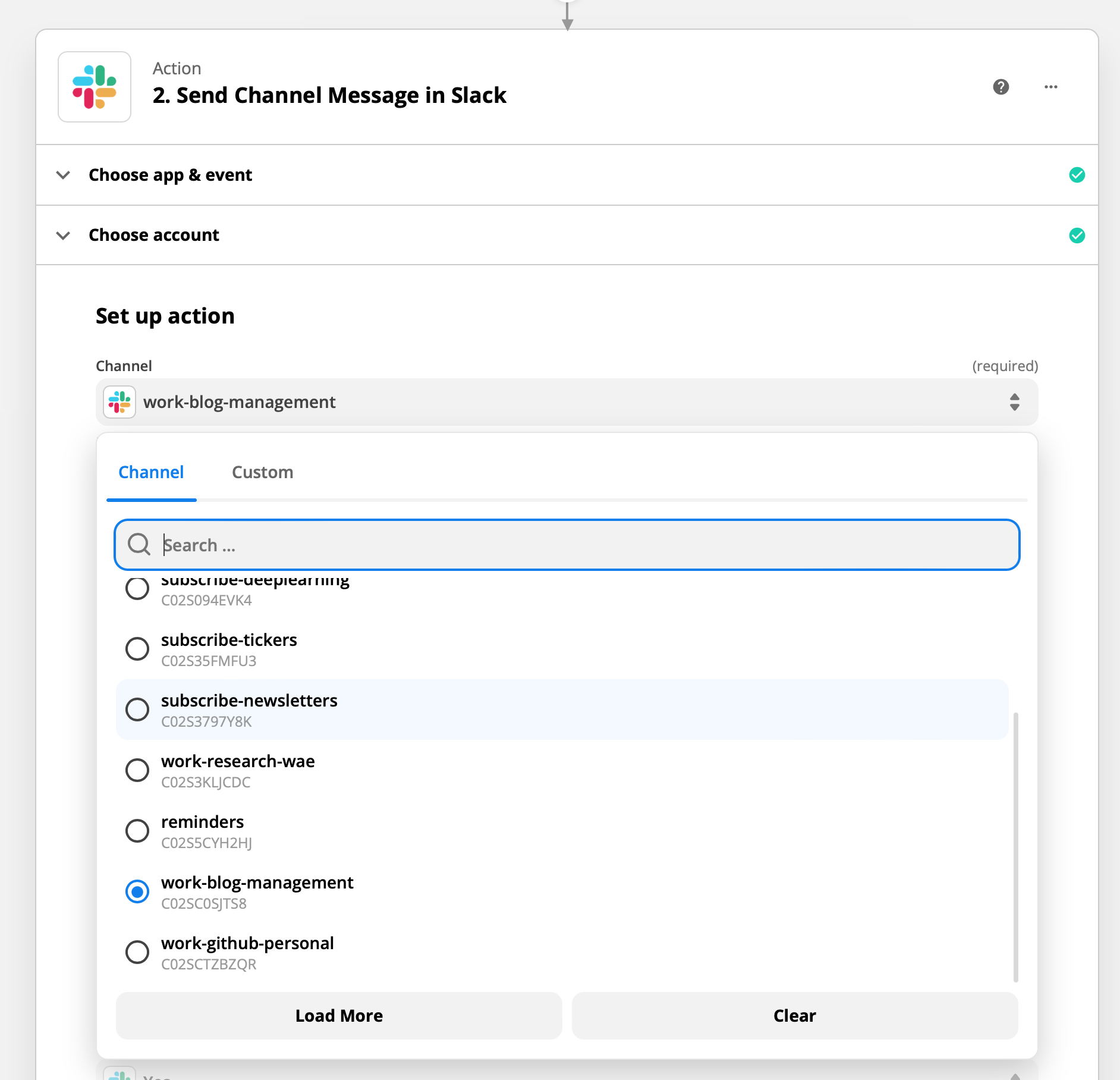Select the reminders channel radio button

[137, 831]
